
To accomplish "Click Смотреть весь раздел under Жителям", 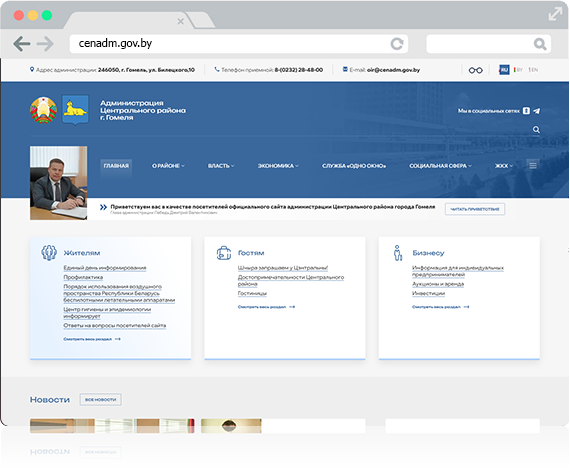I will (92, 339).
